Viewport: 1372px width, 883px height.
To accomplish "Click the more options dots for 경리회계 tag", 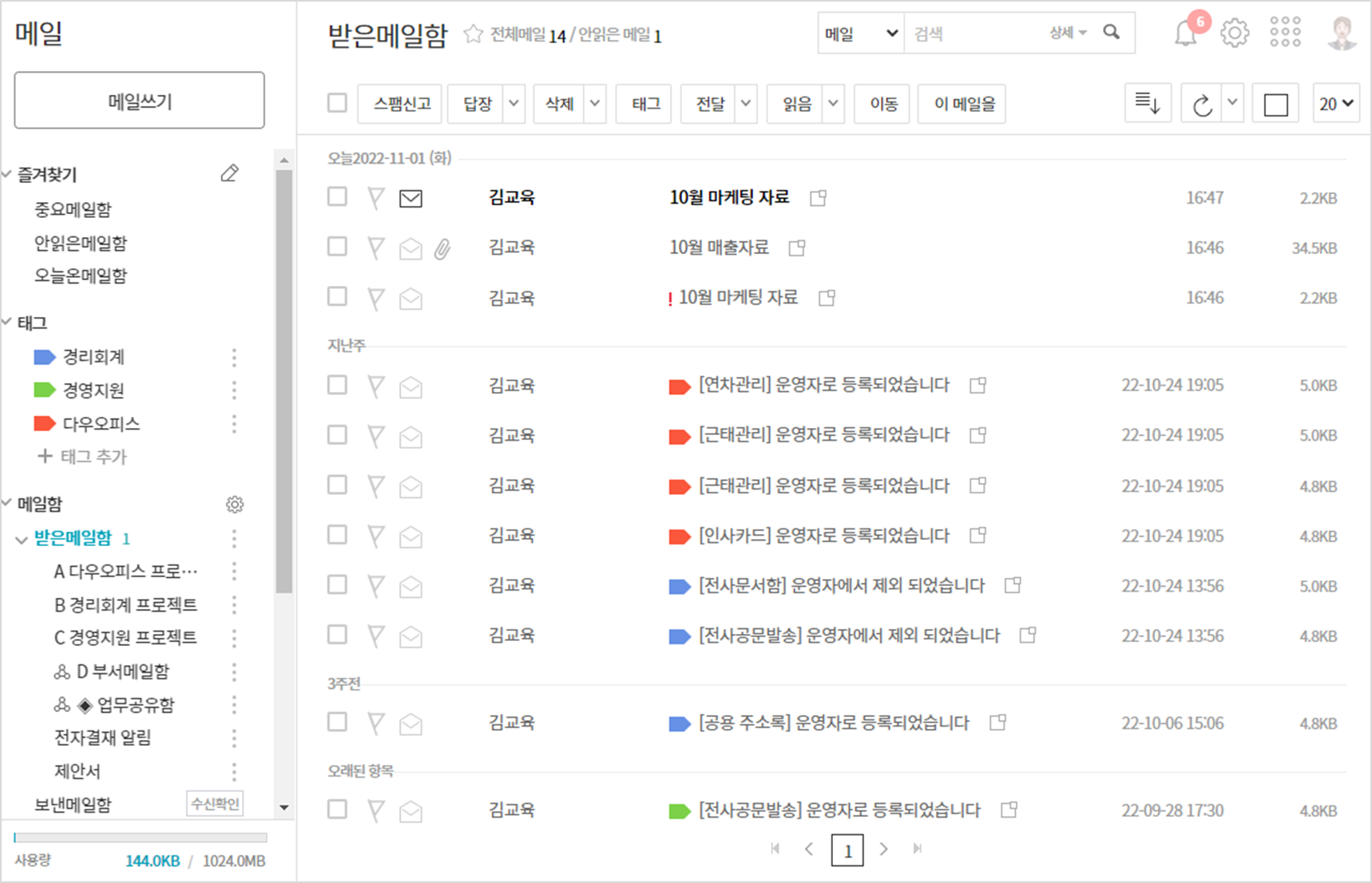I will click(x=234, y=357).
